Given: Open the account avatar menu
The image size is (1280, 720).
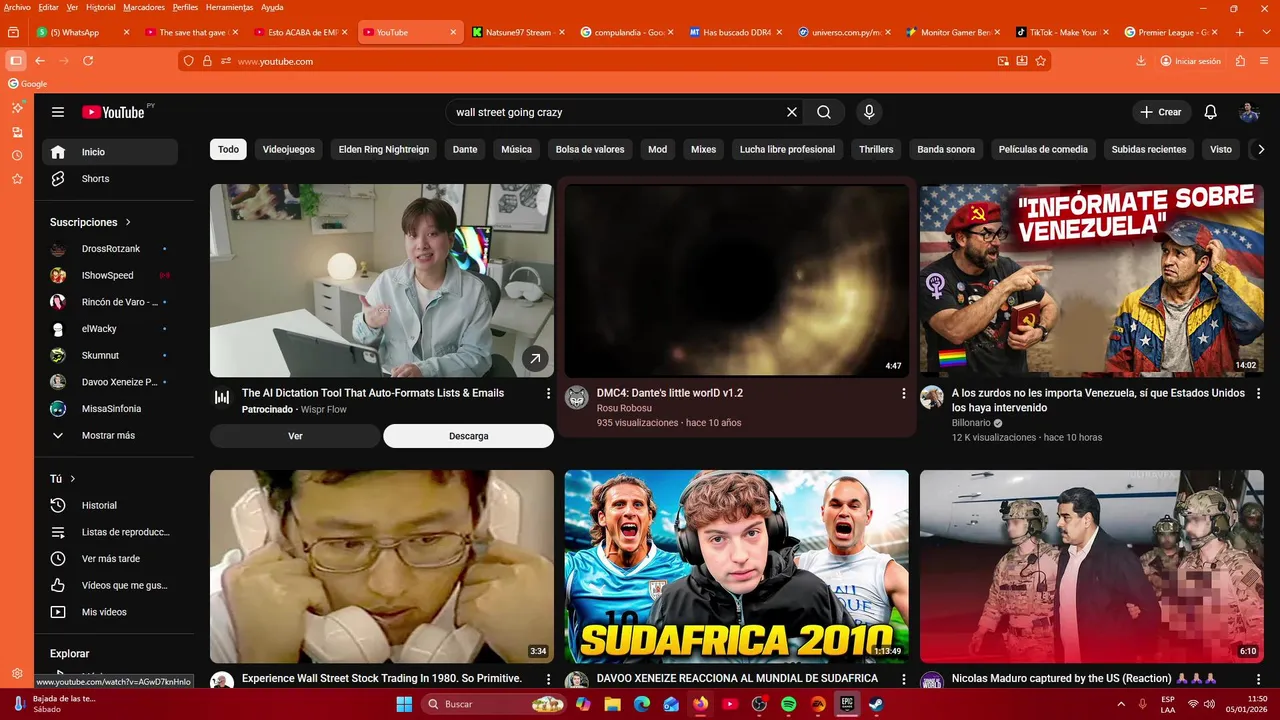Looking at the screenshot, I should pyautogui.click(x=1249, y=112).
